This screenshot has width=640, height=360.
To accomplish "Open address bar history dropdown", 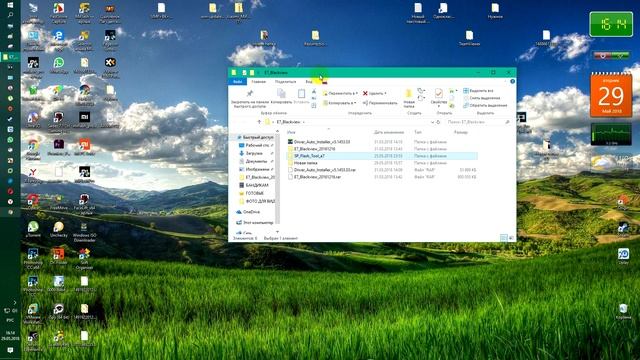I will 432,122.
